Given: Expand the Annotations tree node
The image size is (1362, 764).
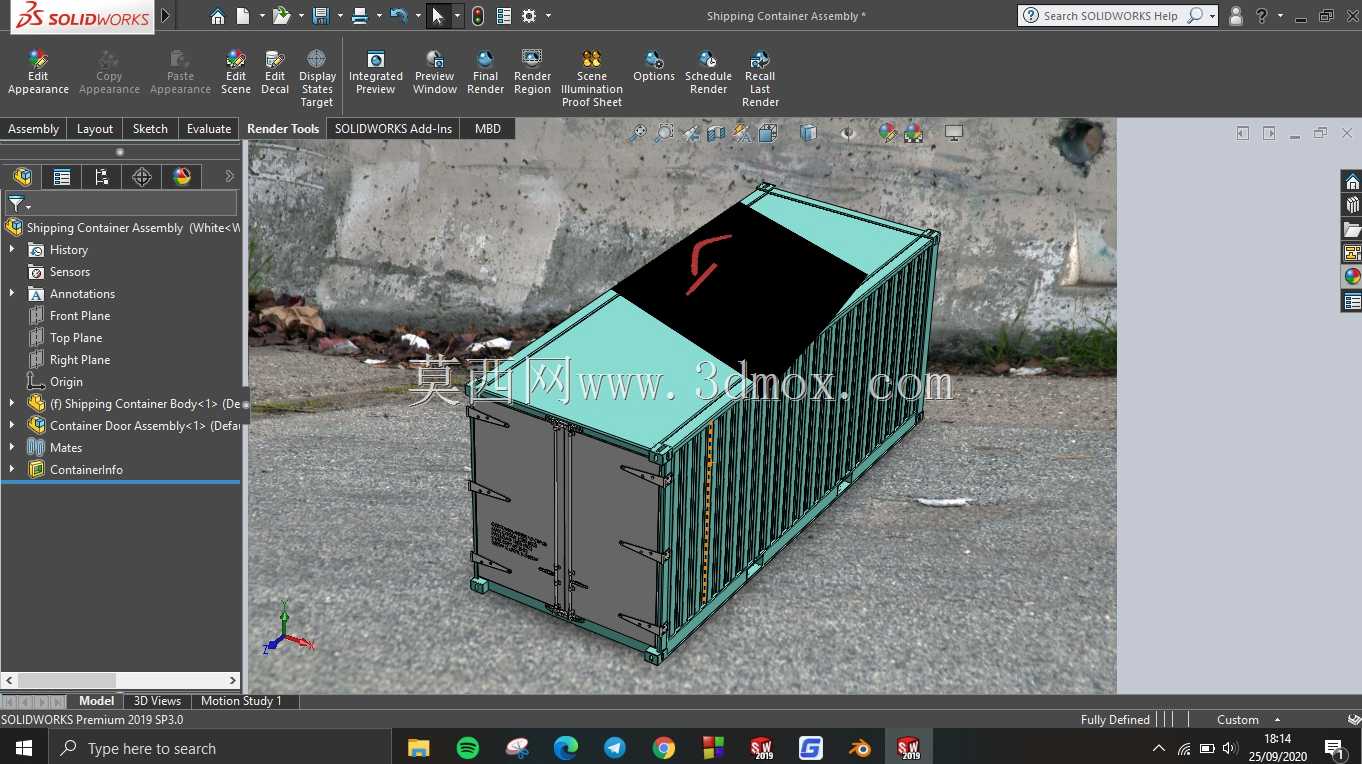Looking at the screenshot, I should tap(12, 294).
